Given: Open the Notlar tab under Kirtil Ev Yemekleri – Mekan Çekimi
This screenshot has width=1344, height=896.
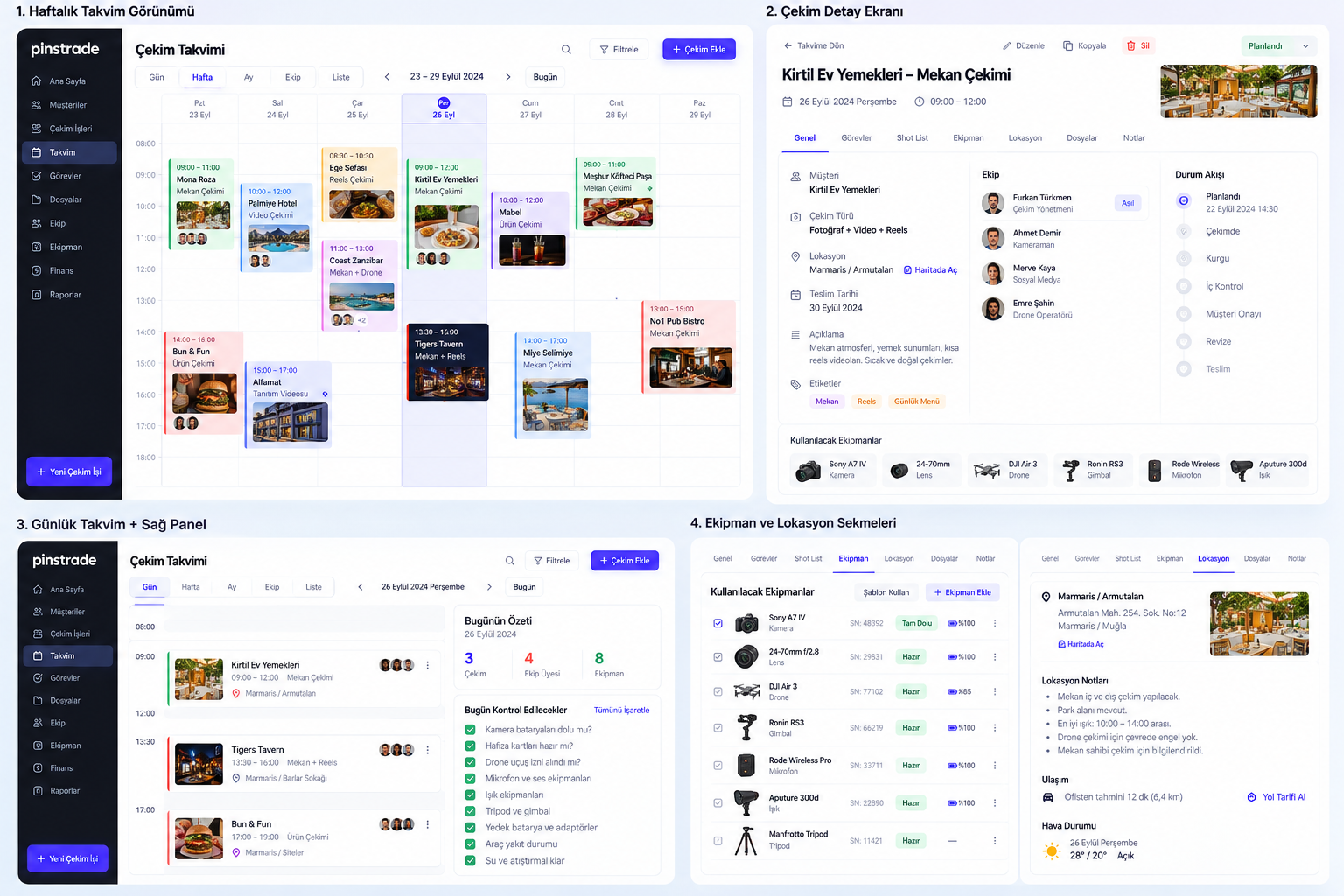Looking at the screenshot, I should [1134, 138].
